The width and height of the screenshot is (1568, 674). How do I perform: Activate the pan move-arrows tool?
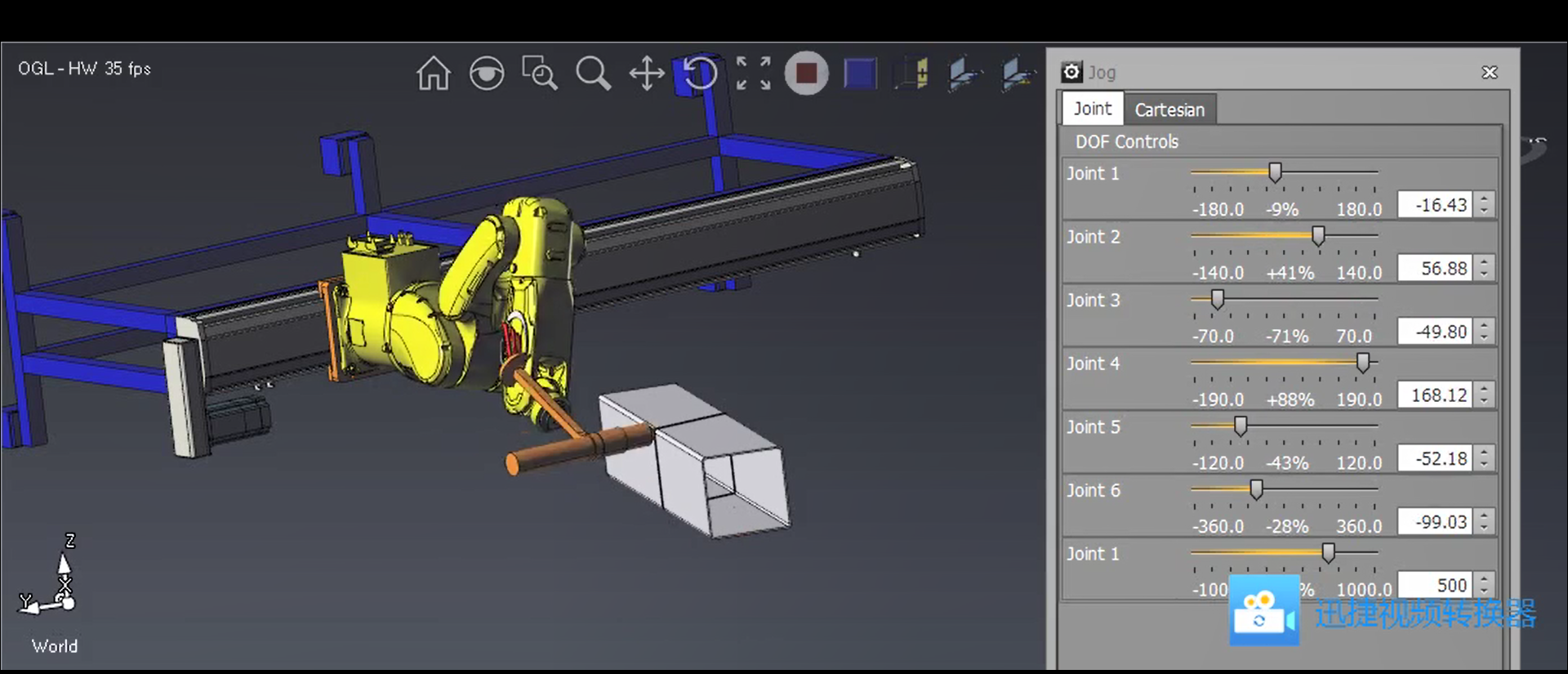pyautogui.click(x=647, y=74)
